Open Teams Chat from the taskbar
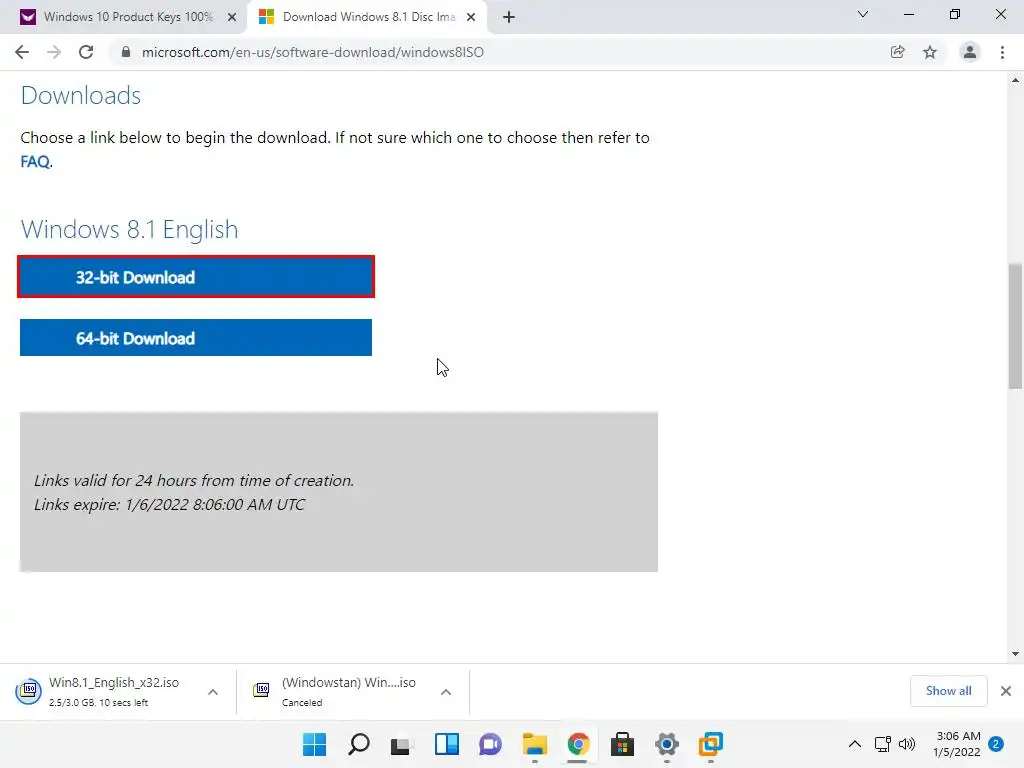1024x768 pixels. (x=490, y=744)
